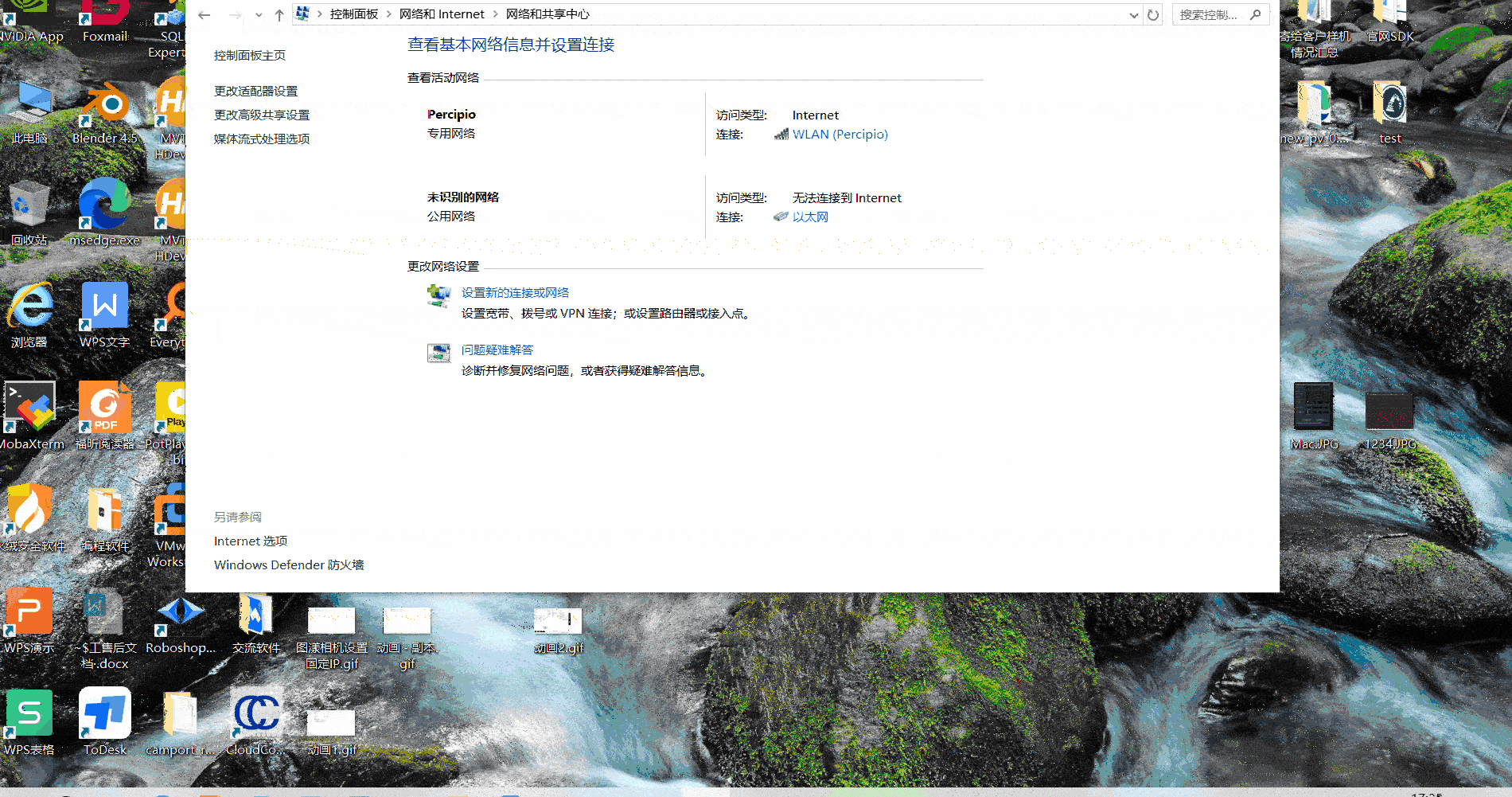Viewport: 1512px width, 797px height.
Task: Open the CloudCompare application
Action: [x=255, y=713]
